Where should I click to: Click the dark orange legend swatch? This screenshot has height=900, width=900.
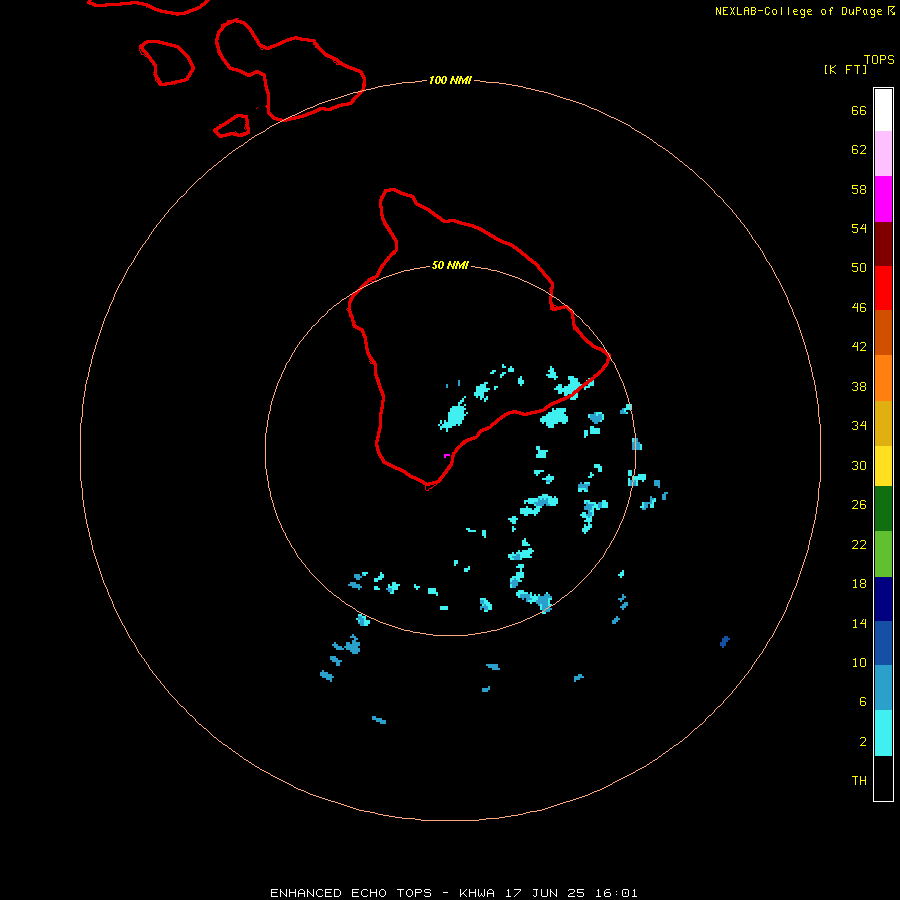[x=883, y=332]
